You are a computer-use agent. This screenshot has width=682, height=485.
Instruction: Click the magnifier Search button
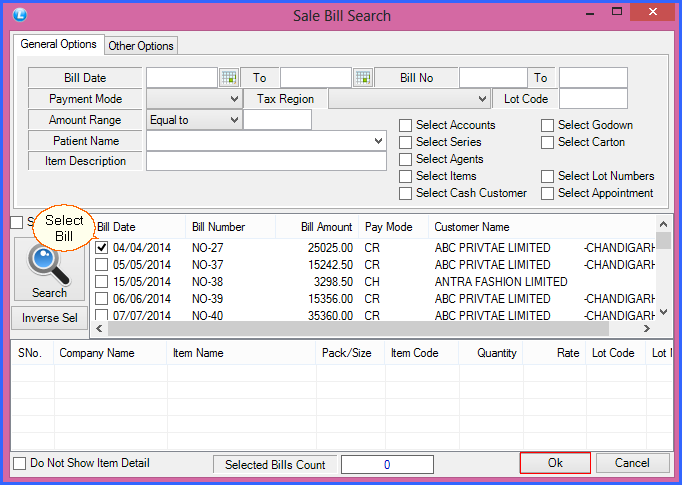(49, 268)
